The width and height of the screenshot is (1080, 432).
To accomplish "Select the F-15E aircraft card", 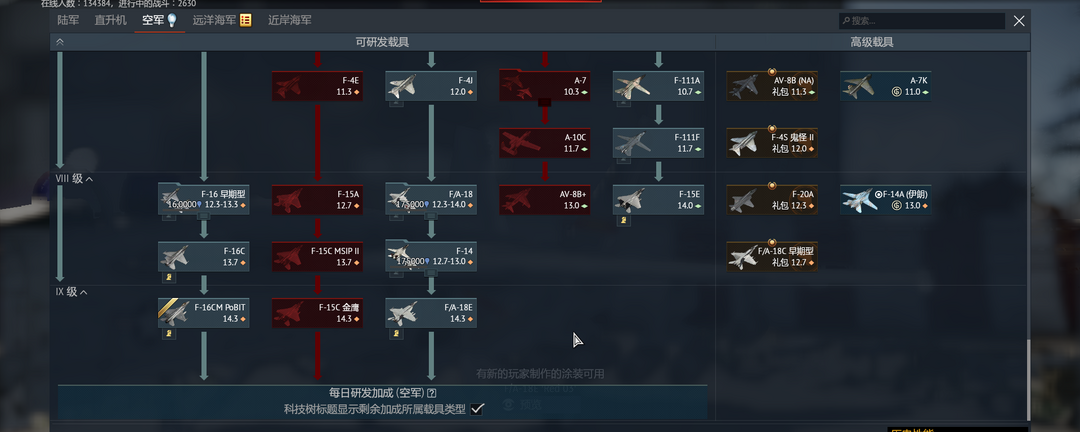I will click(x=658, y=200).
